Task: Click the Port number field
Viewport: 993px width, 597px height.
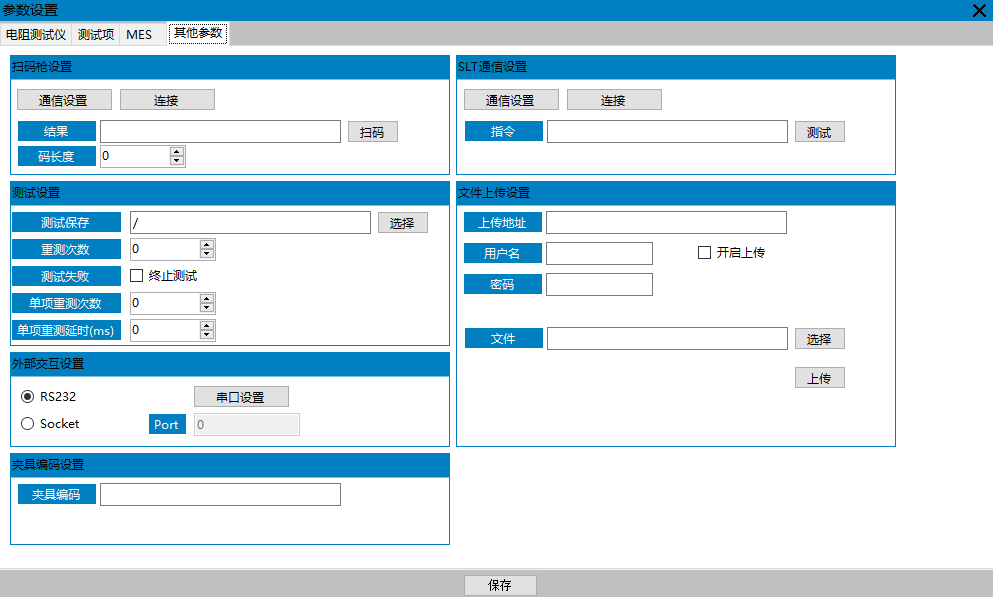Action: [247, 425]
